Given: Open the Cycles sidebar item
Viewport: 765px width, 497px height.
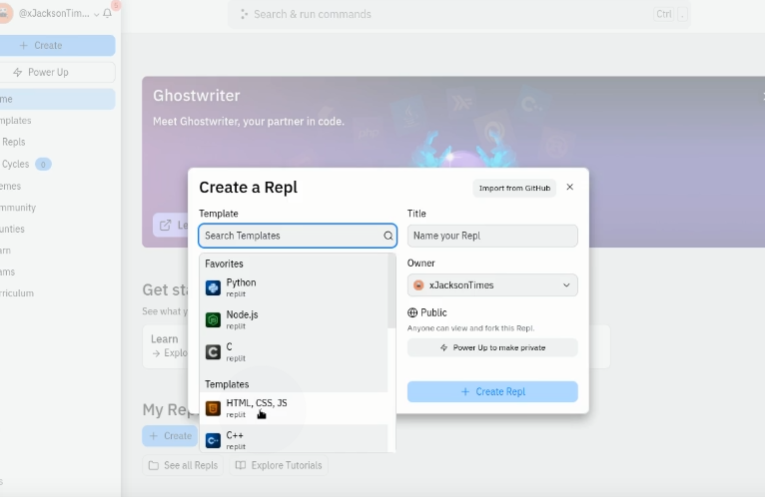Looking at the screenshot, I should pos(15,164).
